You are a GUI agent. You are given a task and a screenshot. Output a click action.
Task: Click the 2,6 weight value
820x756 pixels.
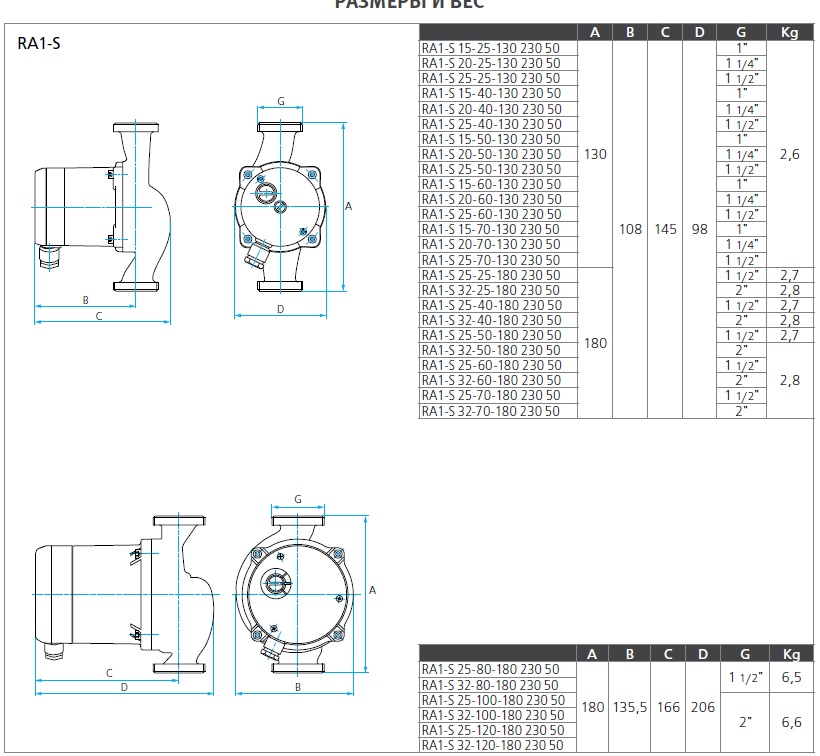point(790,154)
